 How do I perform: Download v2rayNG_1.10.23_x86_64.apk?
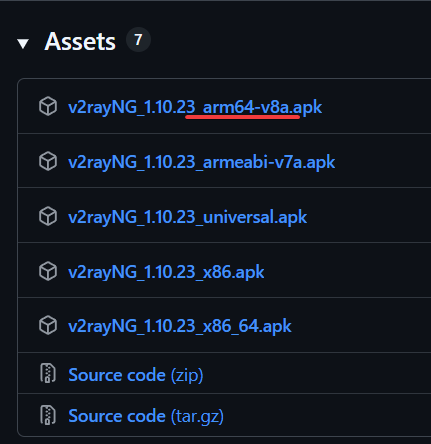[x=180, y=326]
